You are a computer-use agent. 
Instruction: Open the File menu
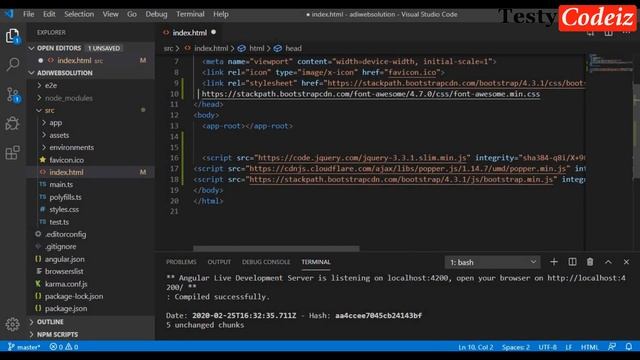[x=29, y=14]
